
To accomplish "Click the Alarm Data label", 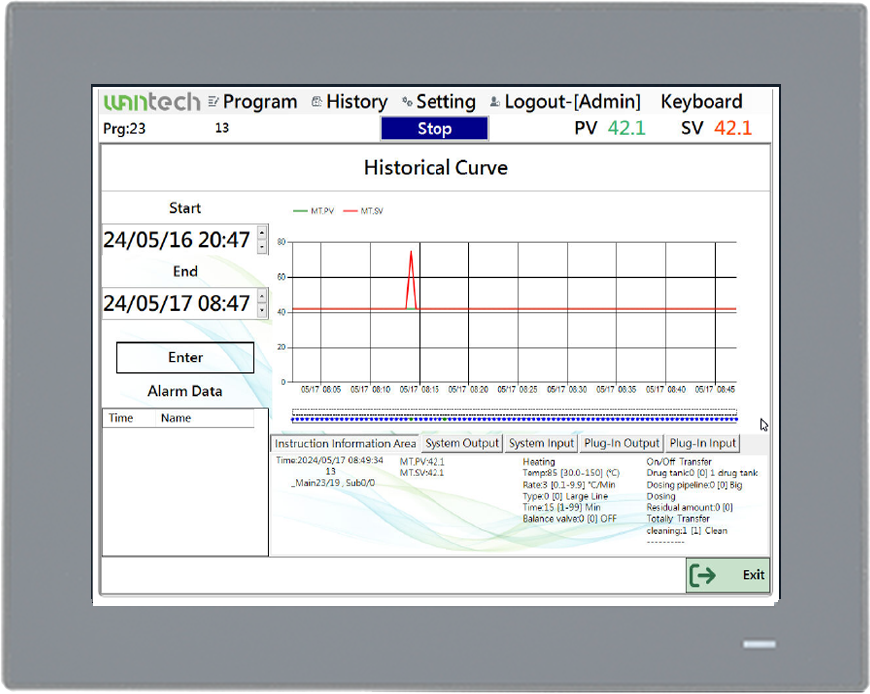I will click(x=185, y=391).
